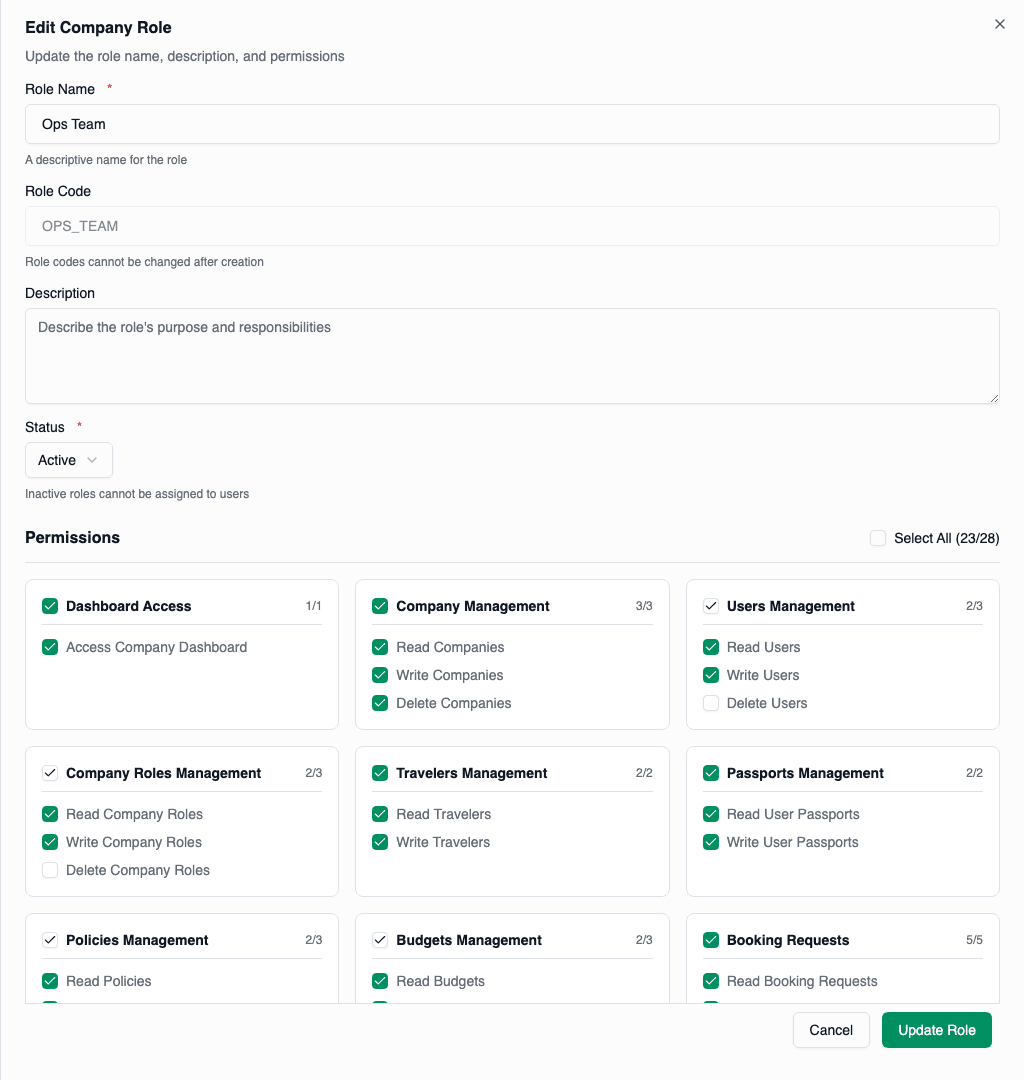Image resolution: width=1024 pixels, height=1080 pixels.
Task: Disable the Read Booking Requests permission
Action: [x=710, y=981]
